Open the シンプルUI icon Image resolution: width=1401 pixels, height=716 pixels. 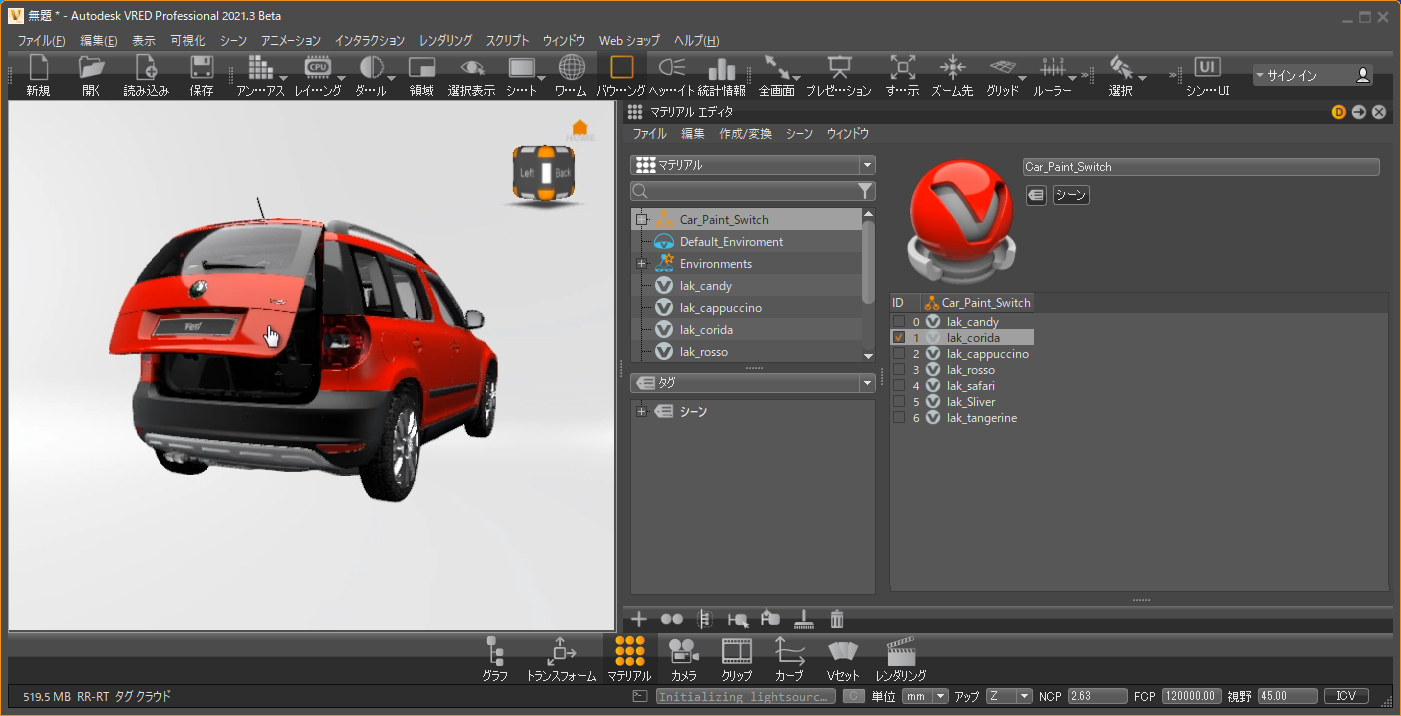tap(1208, 68)
